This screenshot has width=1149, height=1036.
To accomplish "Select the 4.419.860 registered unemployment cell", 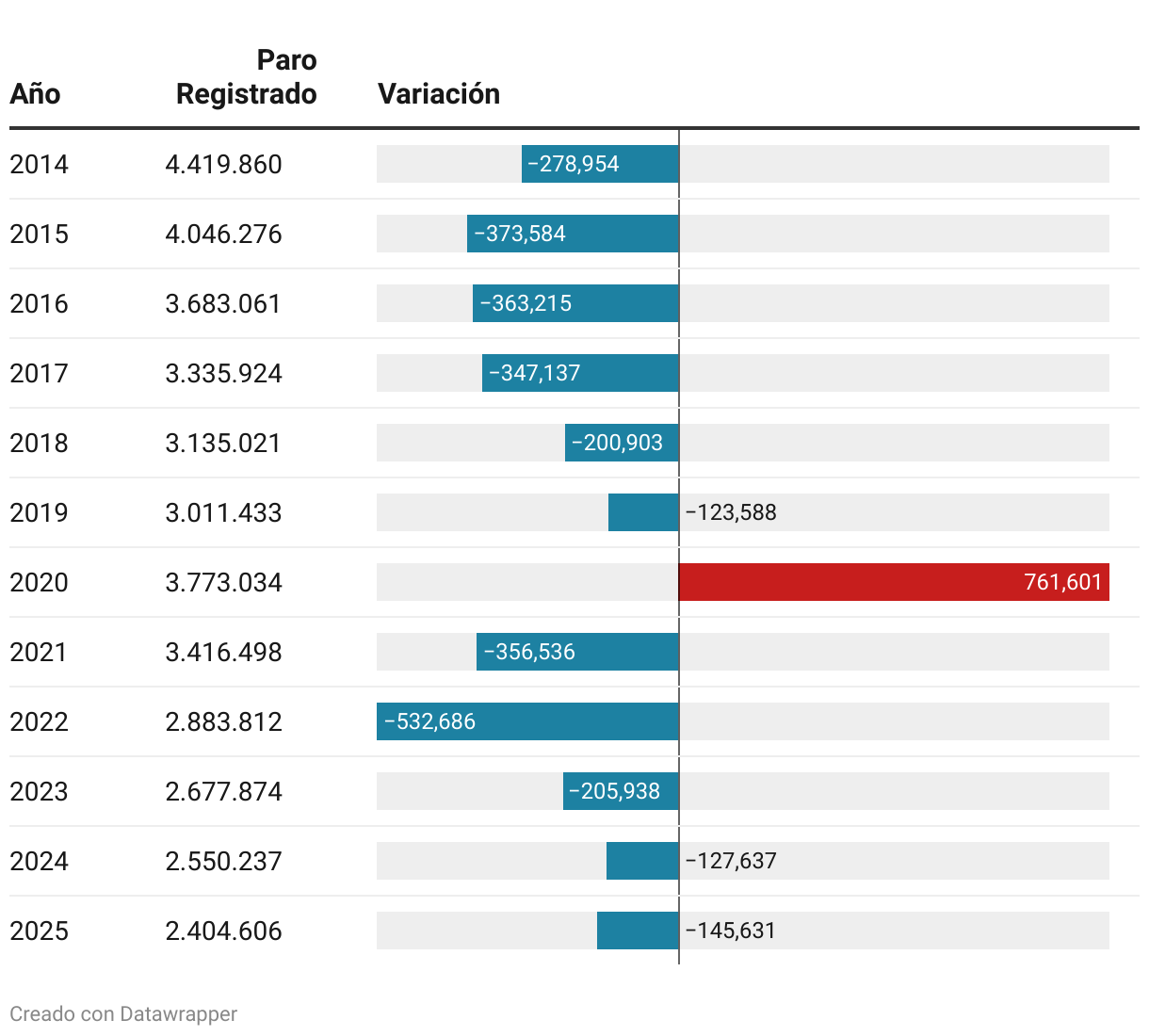I will tap(223, 164).
